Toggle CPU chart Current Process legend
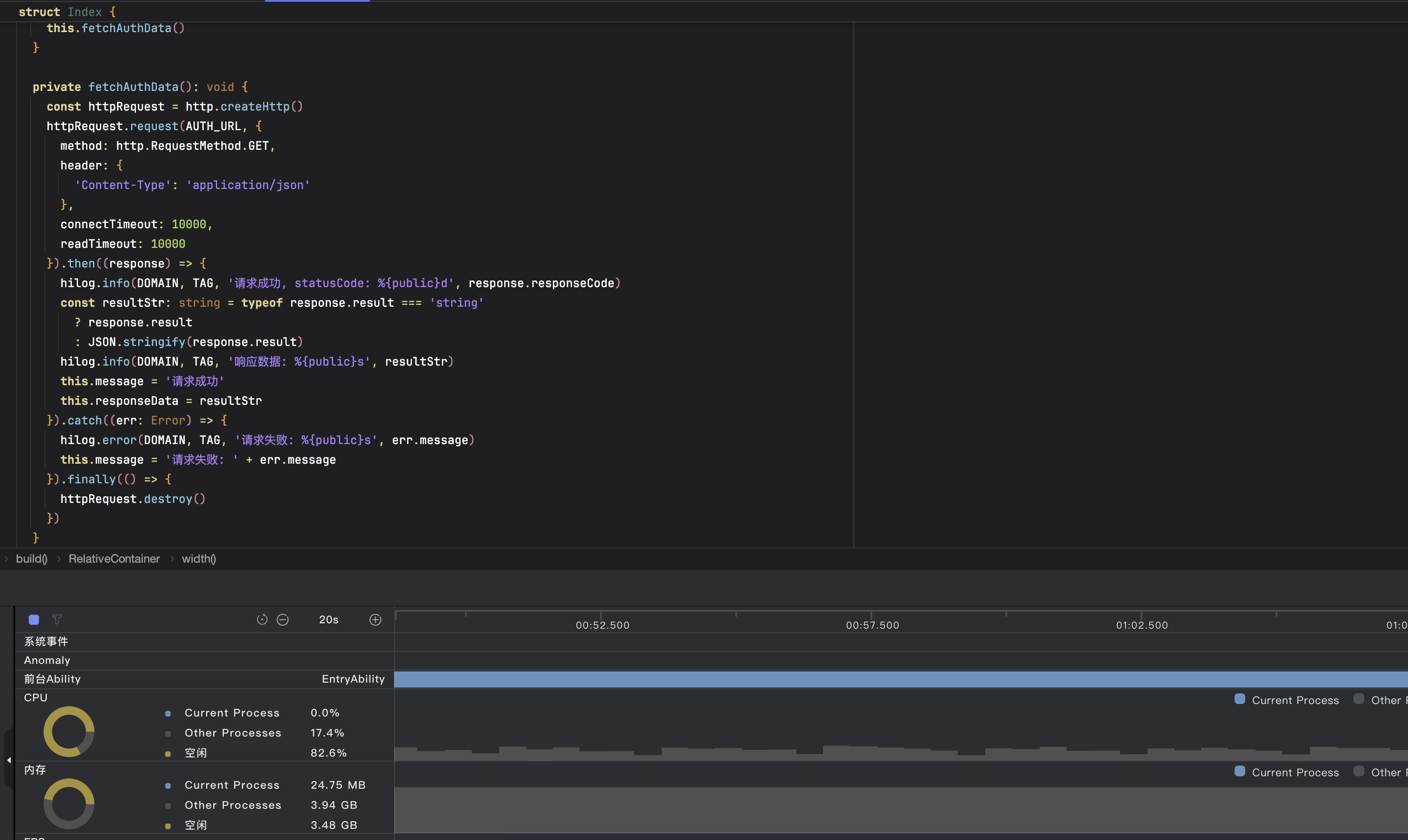 click(x=1286, y=700)
